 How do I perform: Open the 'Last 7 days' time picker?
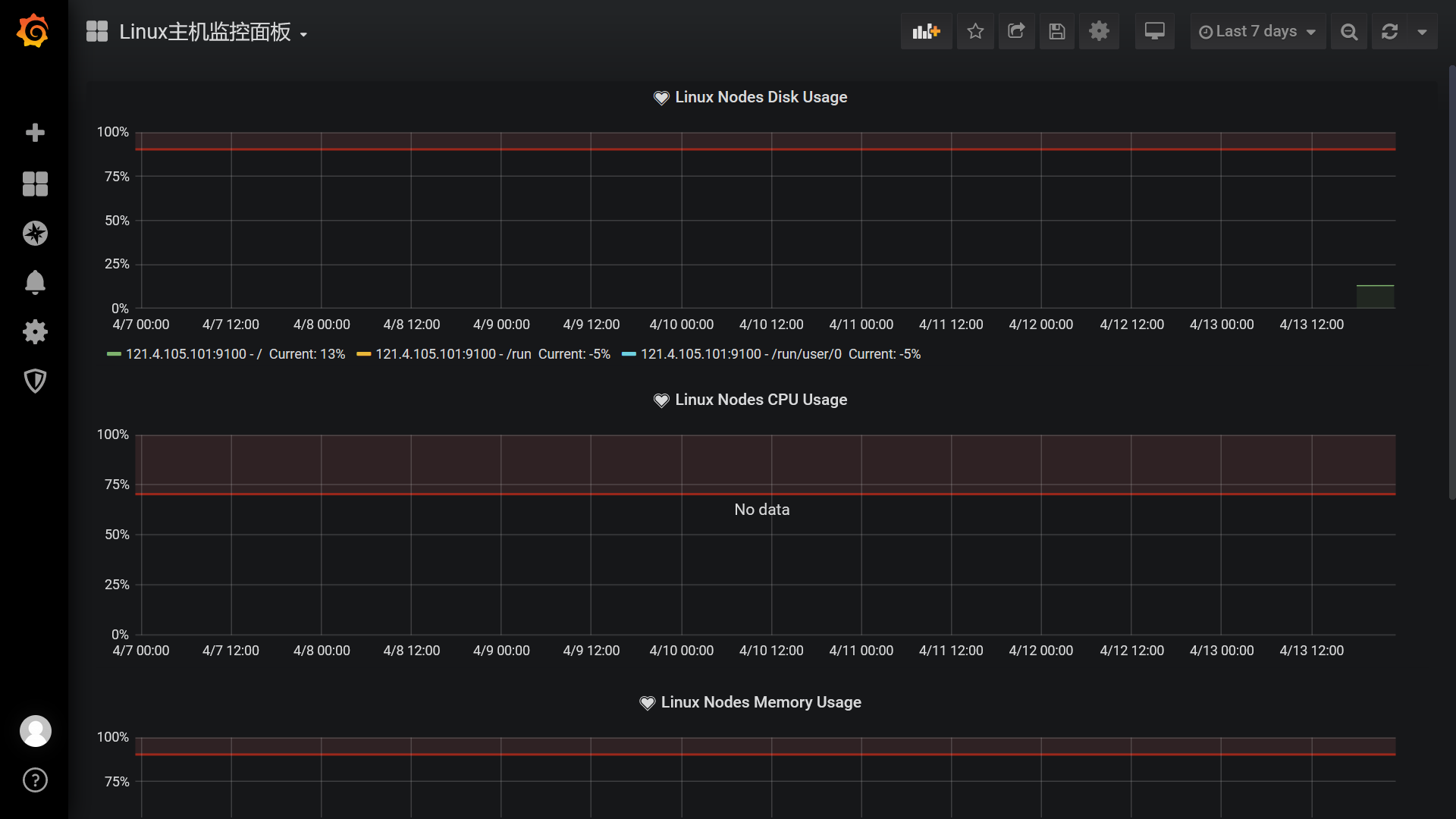coord(1257,31)
